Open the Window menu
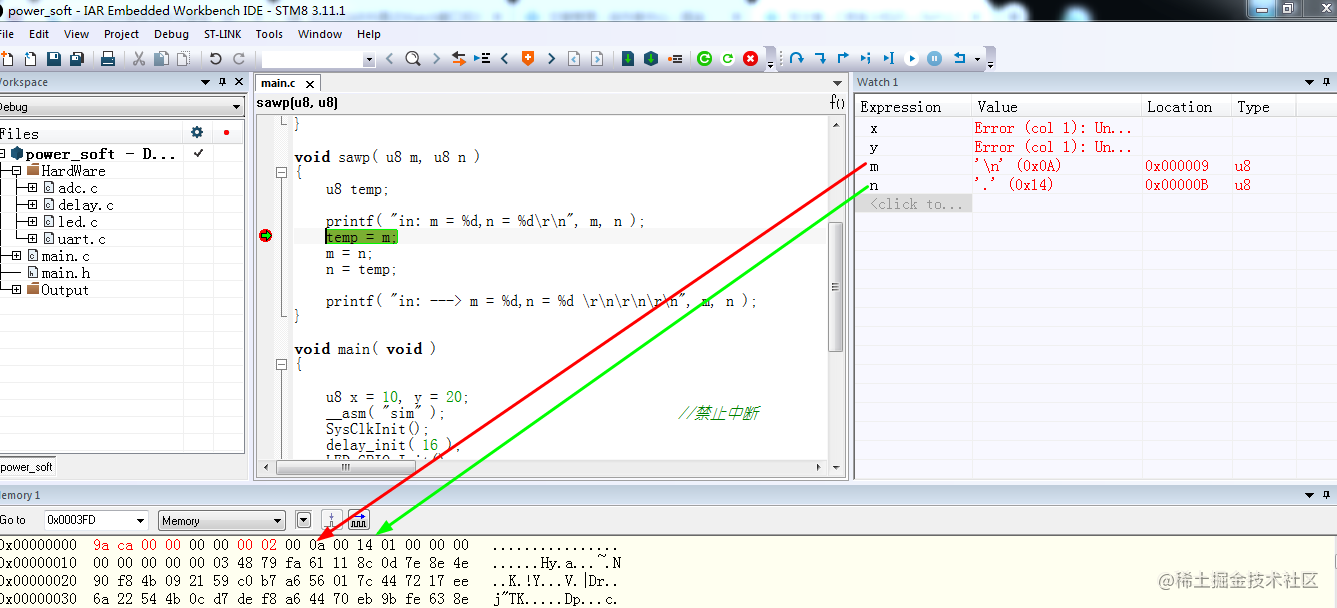 320,34
